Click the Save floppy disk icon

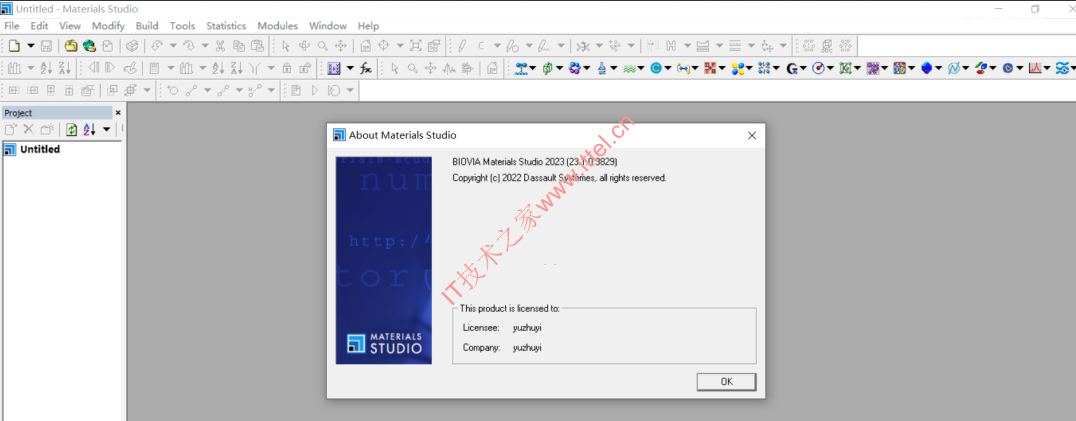click(x=47, y=46)
